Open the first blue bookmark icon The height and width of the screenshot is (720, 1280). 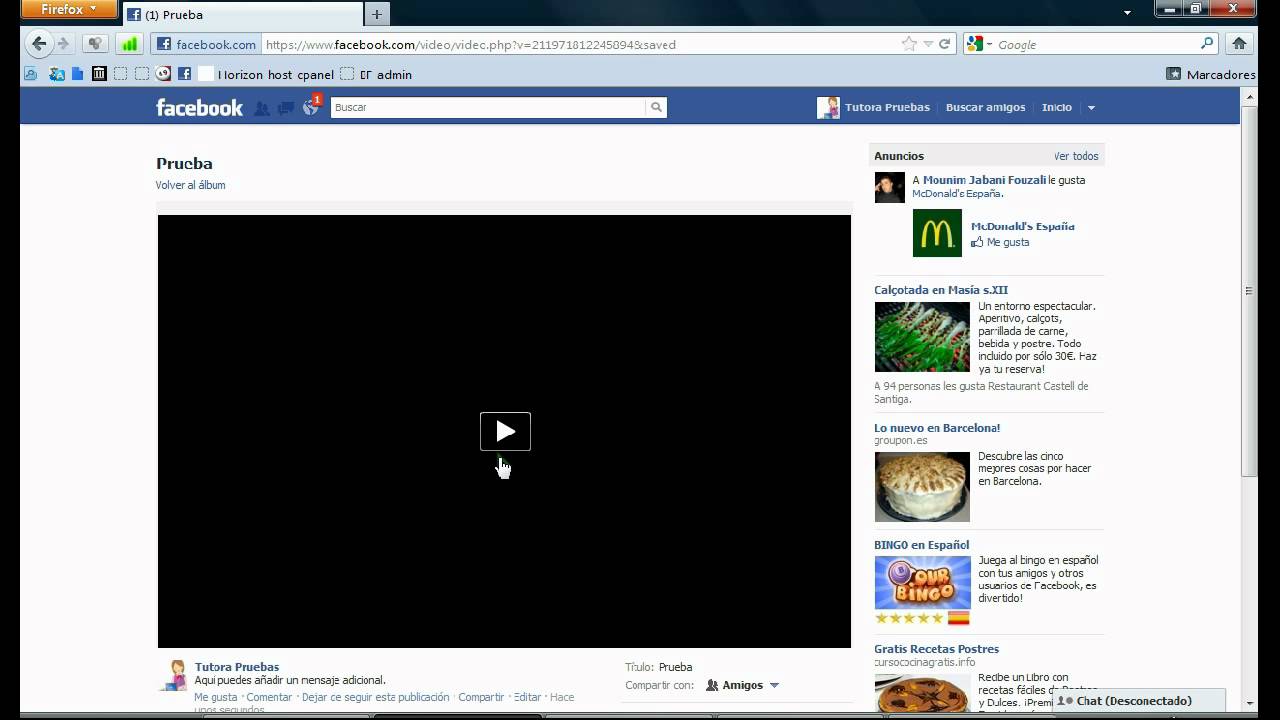31,74
